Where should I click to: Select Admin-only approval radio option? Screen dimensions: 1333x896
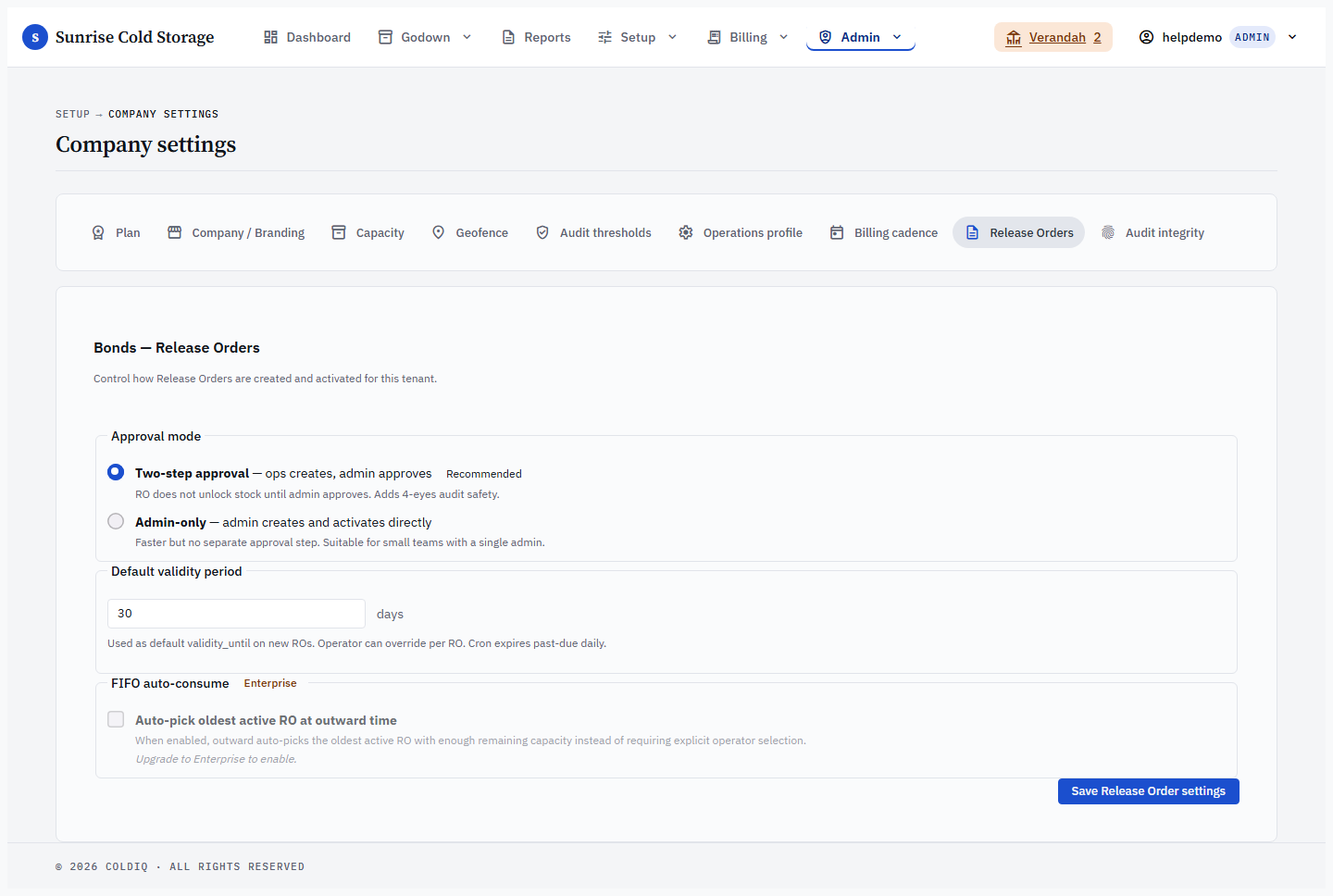tap(116, 521)
